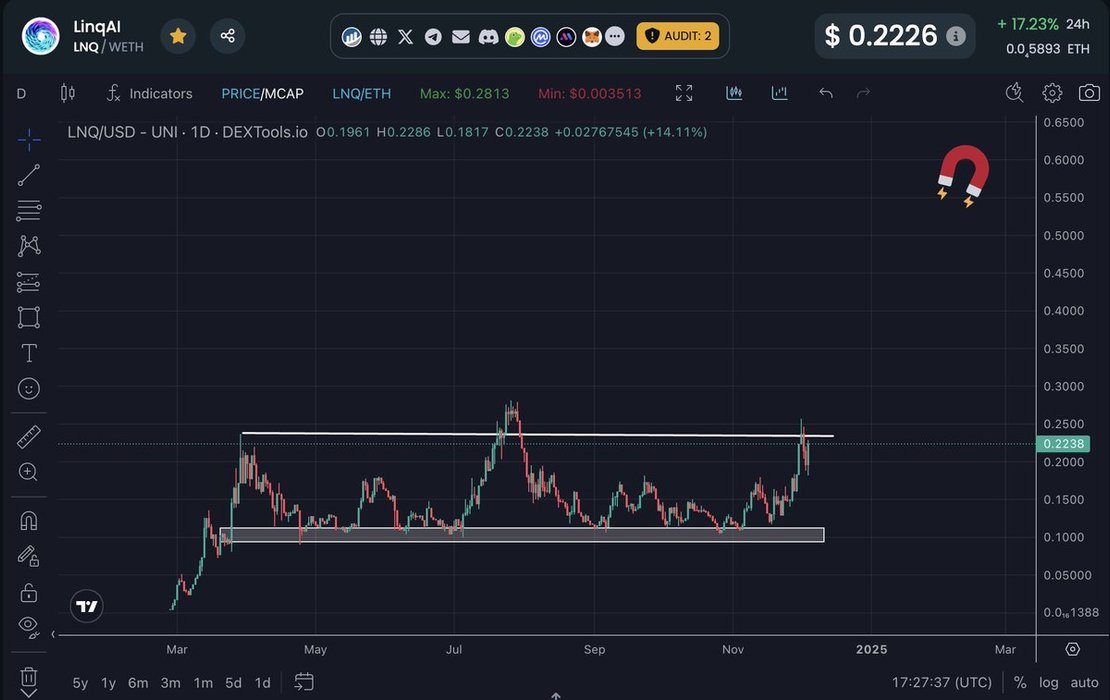This screenshot has width=1110, height=700.
Task: Lock all drawing tools
Action: pos(29,592)
